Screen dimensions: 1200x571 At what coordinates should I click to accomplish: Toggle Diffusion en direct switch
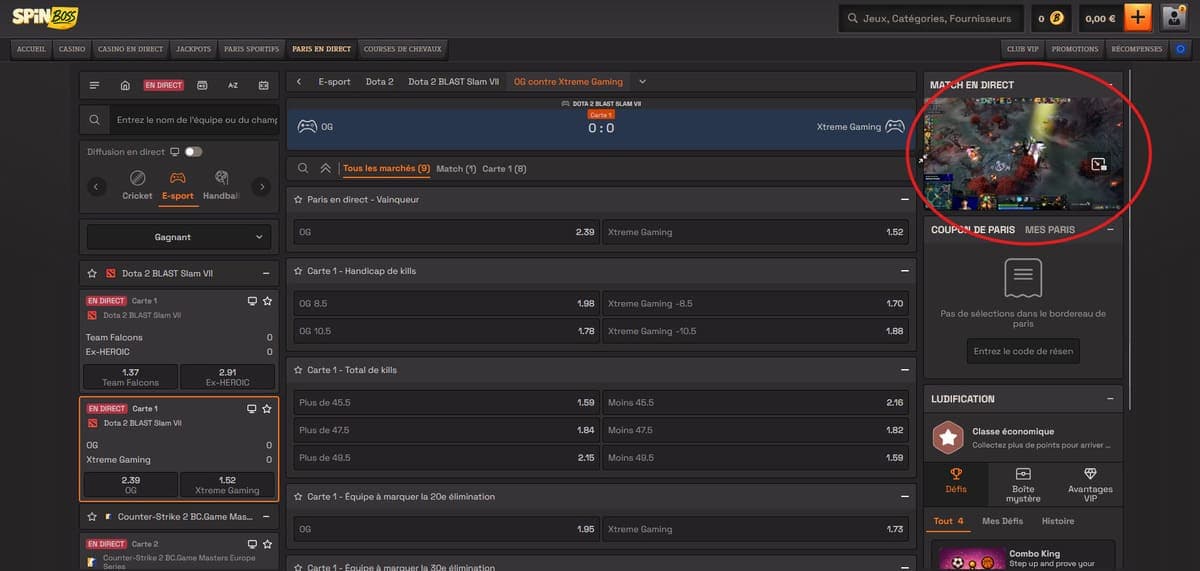tap(193, 152)
